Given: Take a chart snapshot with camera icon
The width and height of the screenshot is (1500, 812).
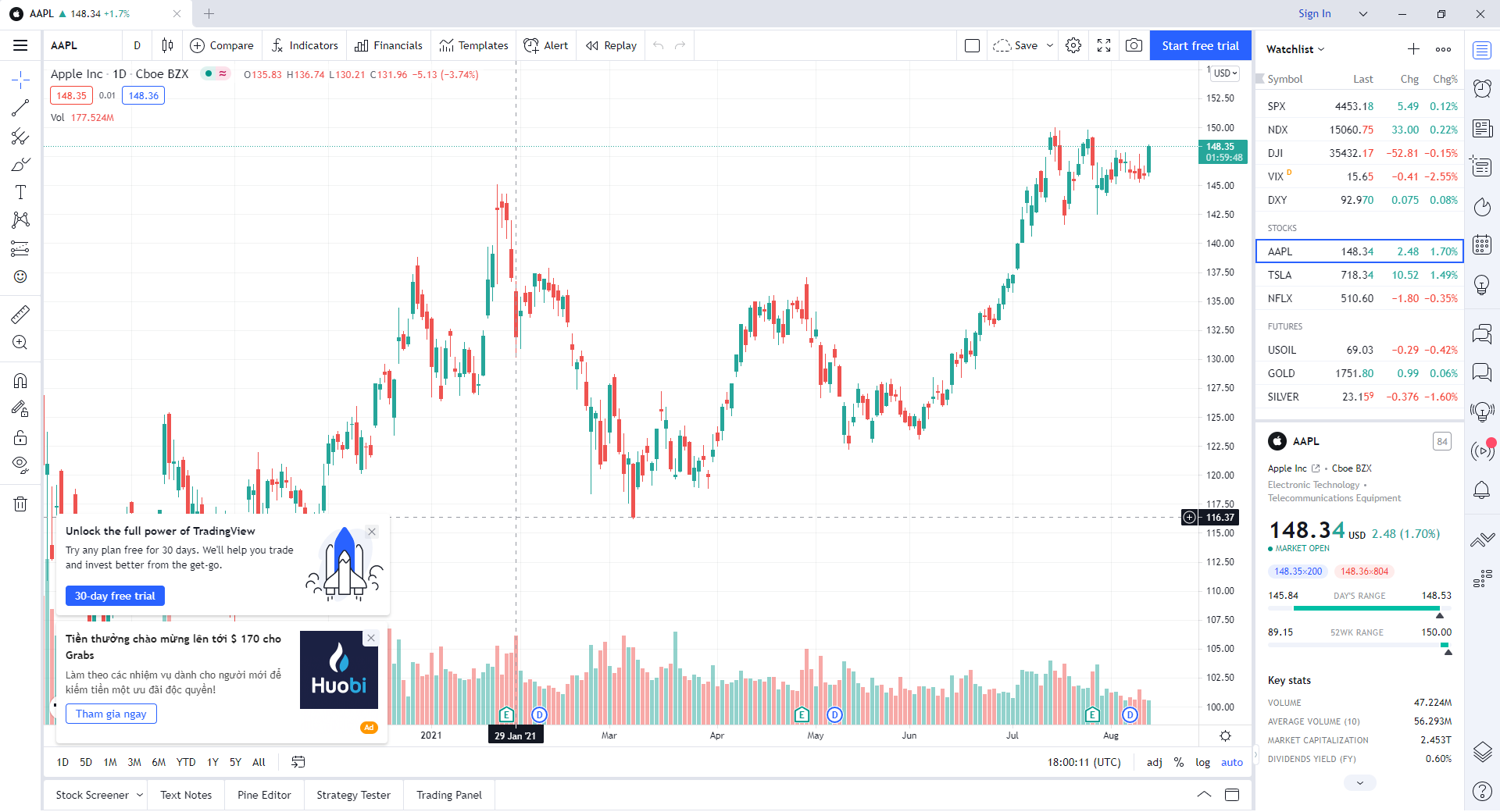Looking at the screenshot, I should (1134, 45).
